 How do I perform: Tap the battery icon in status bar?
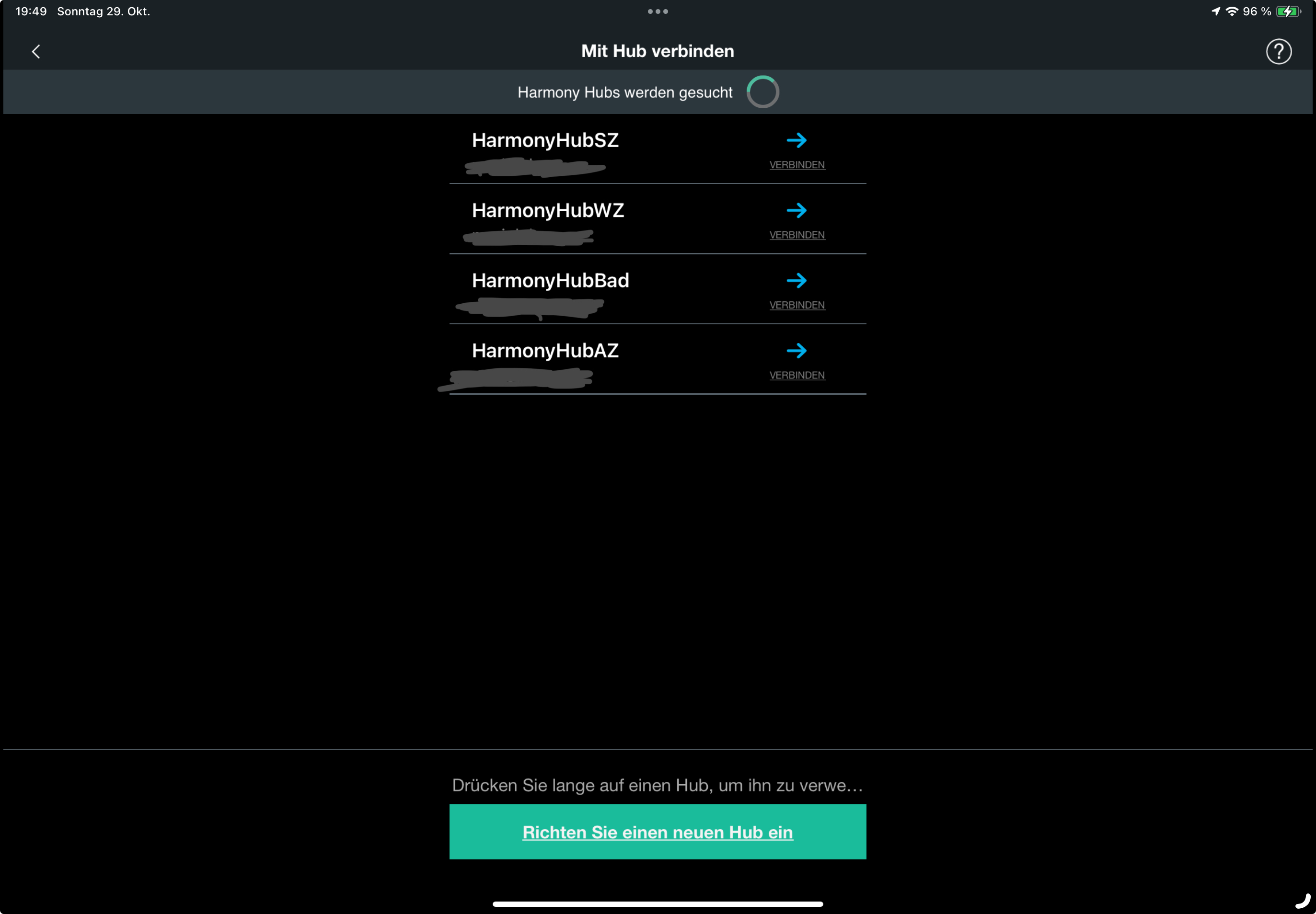(x=1288, y=11)
